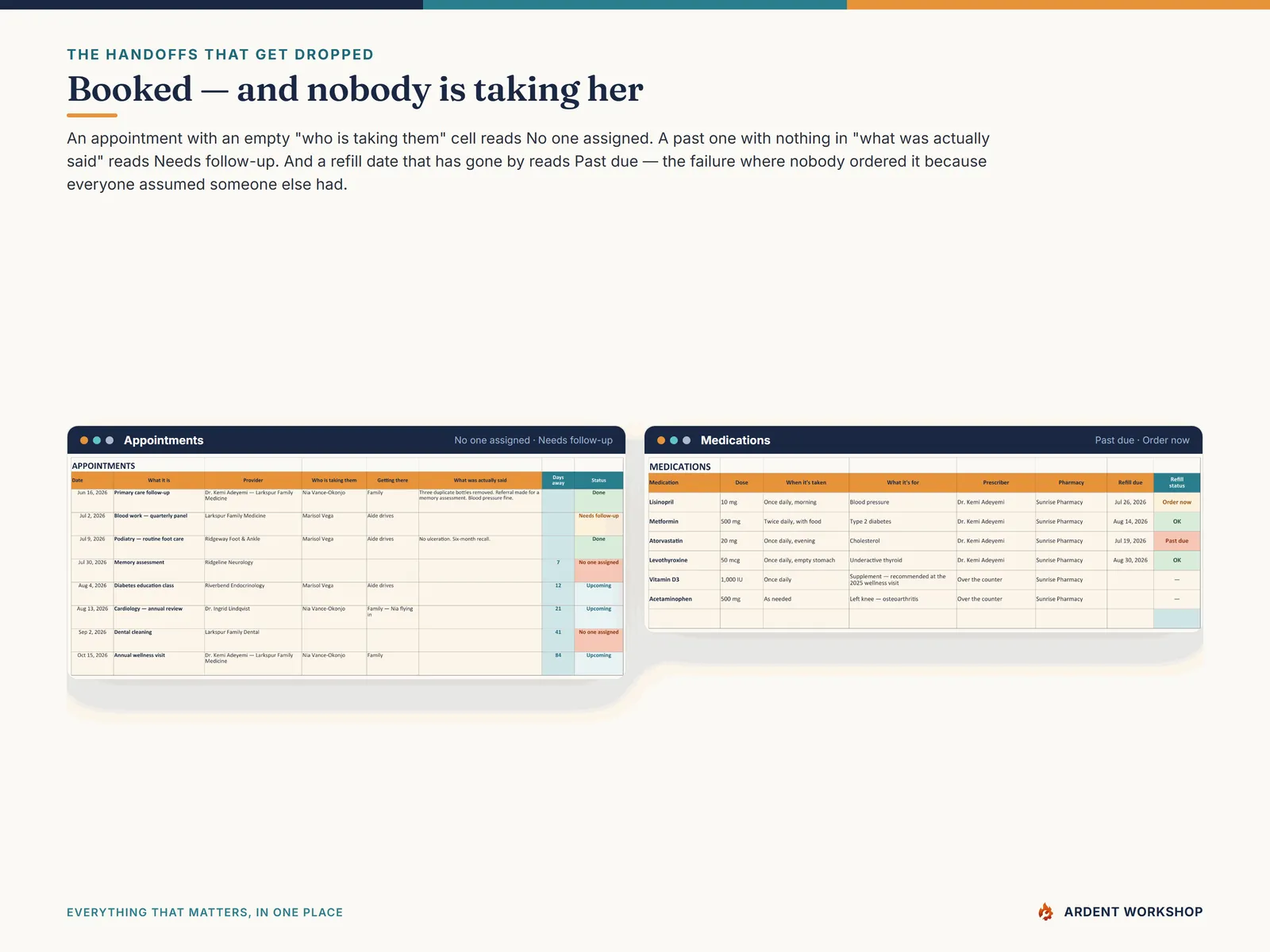Click the 'Booked — and nobody is taking her' heading
Viewport: 1270px width, 952px height.
click(355, 89)
